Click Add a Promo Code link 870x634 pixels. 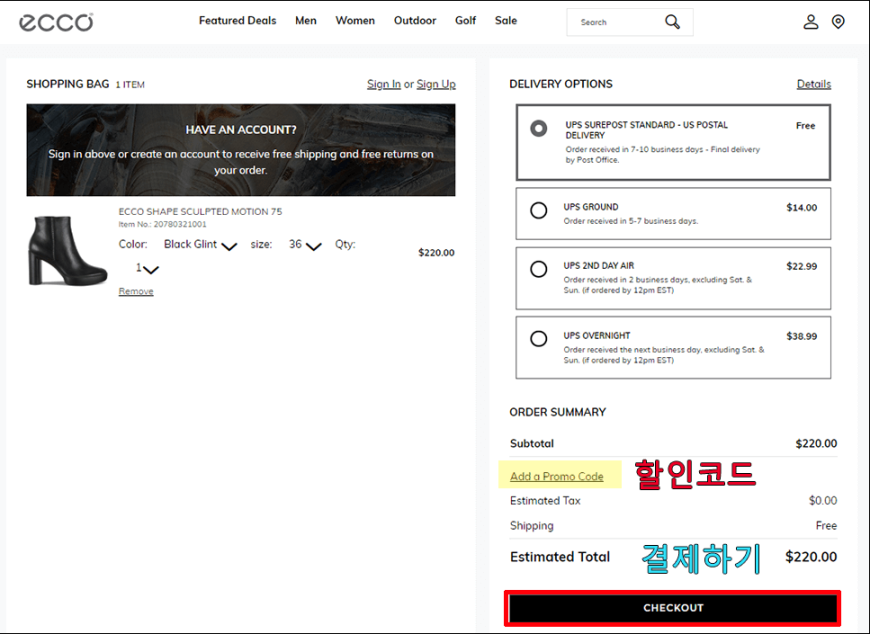point(557,476)
